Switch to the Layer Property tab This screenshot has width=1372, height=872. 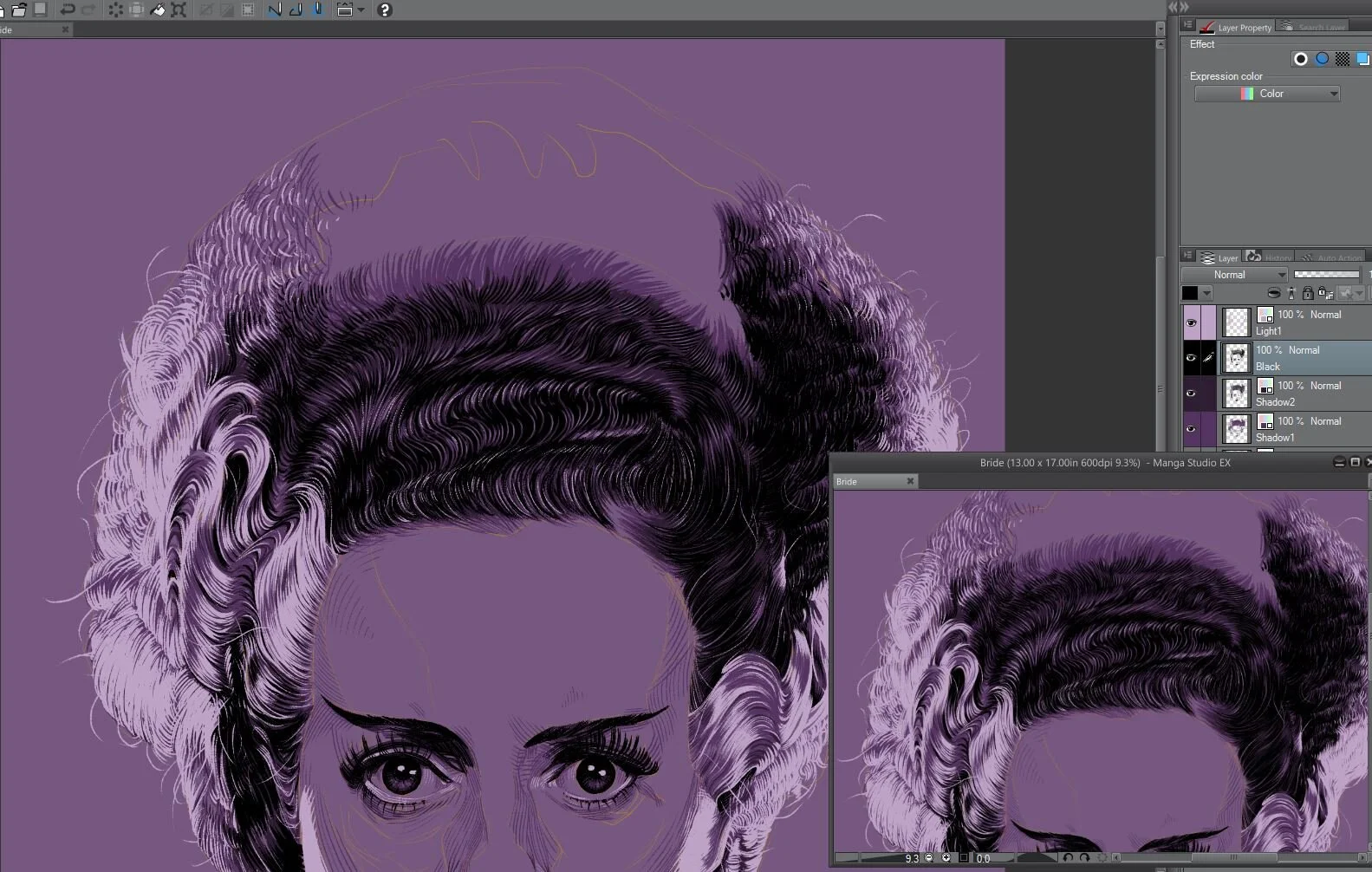click(1236, 27)
